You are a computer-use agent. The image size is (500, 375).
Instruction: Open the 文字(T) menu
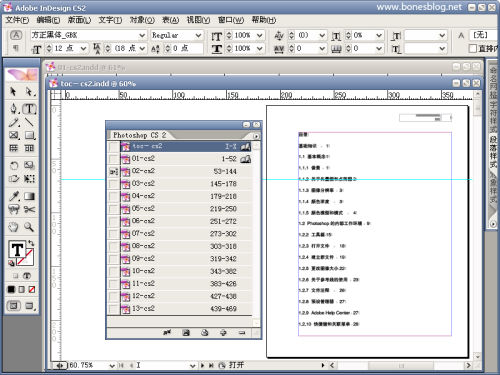(110, 20)
